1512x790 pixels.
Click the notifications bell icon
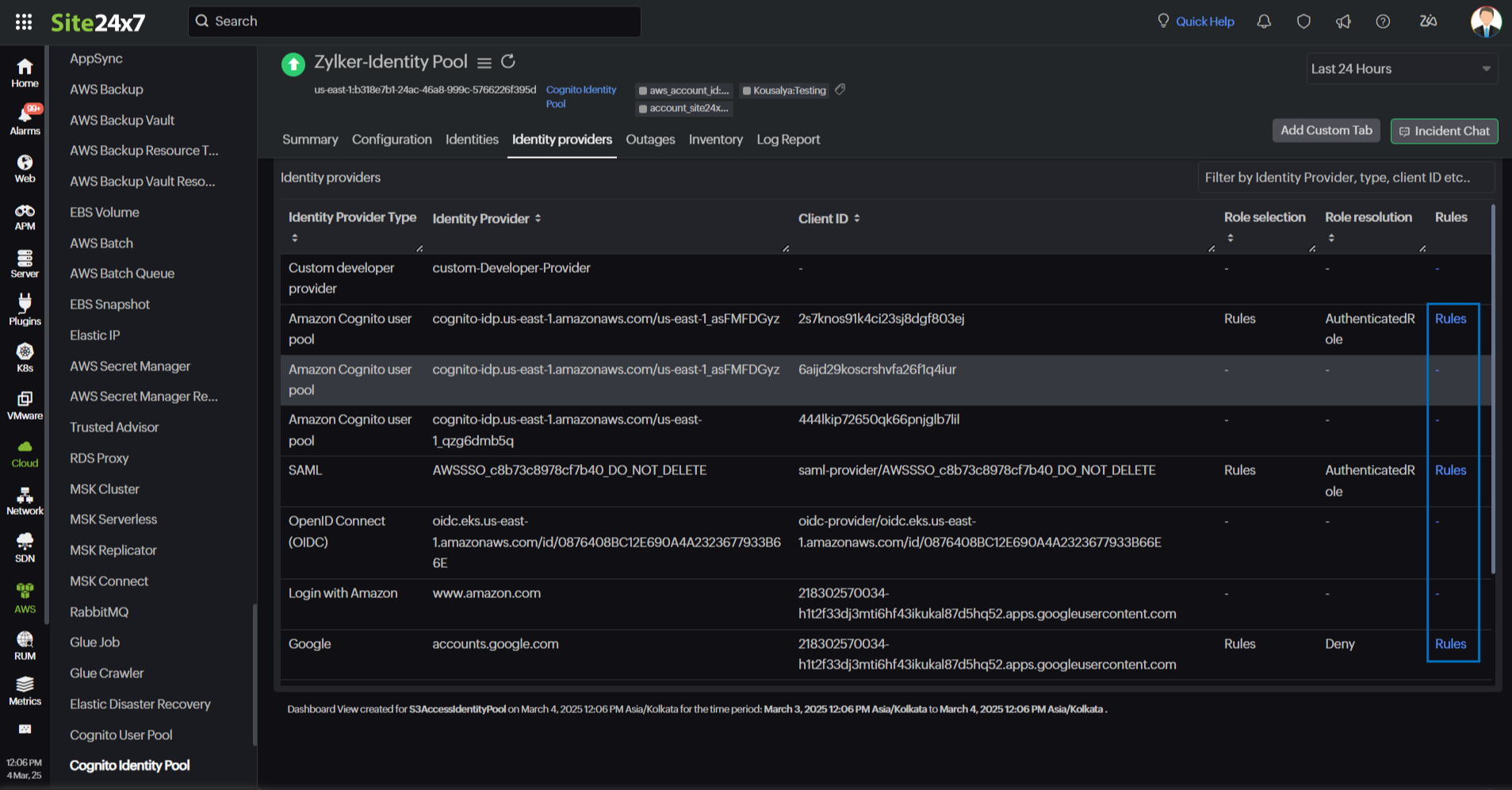pyautogui.click(x=1264, y=21)
